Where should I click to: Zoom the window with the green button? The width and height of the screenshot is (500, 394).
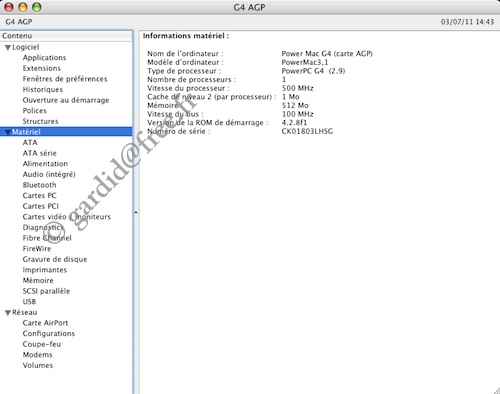point(37,7)
